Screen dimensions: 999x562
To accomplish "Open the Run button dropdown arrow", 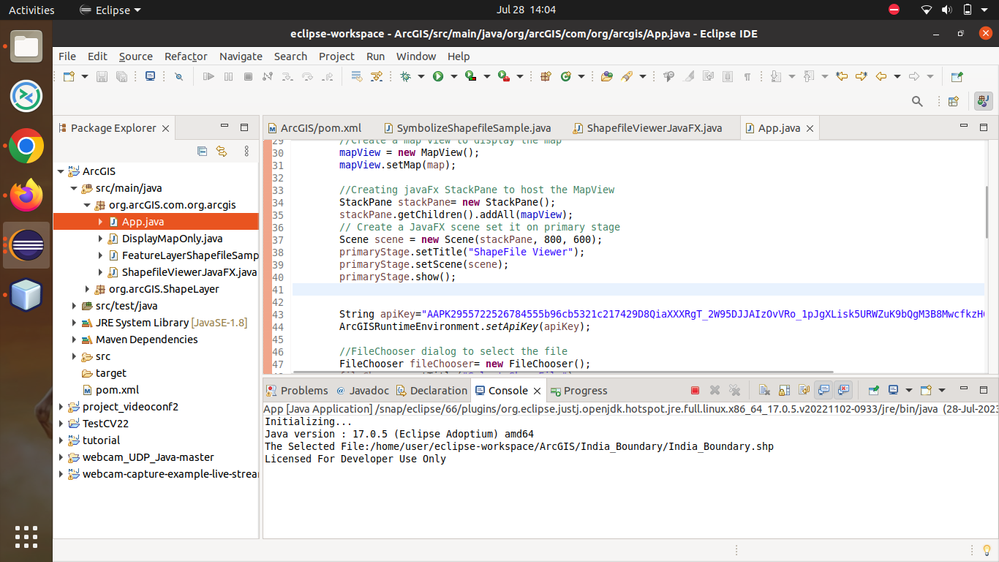I will tap(452, 77).
